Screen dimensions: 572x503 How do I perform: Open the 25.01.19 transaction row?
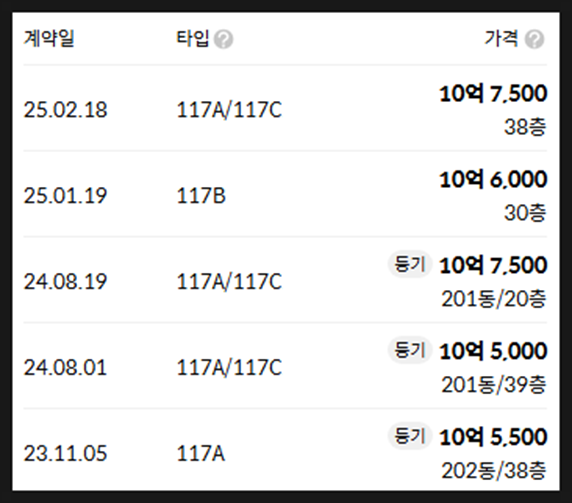point(285,195)
